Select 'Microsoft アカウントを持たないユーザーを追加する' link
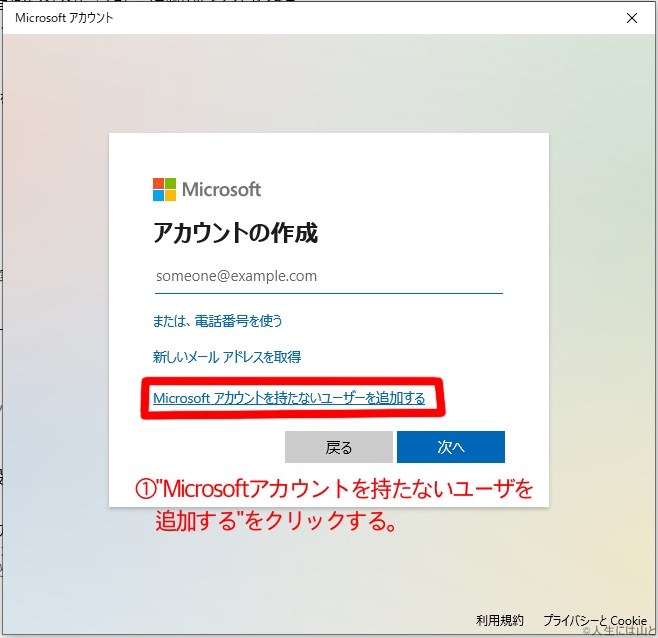 [289, 398]
